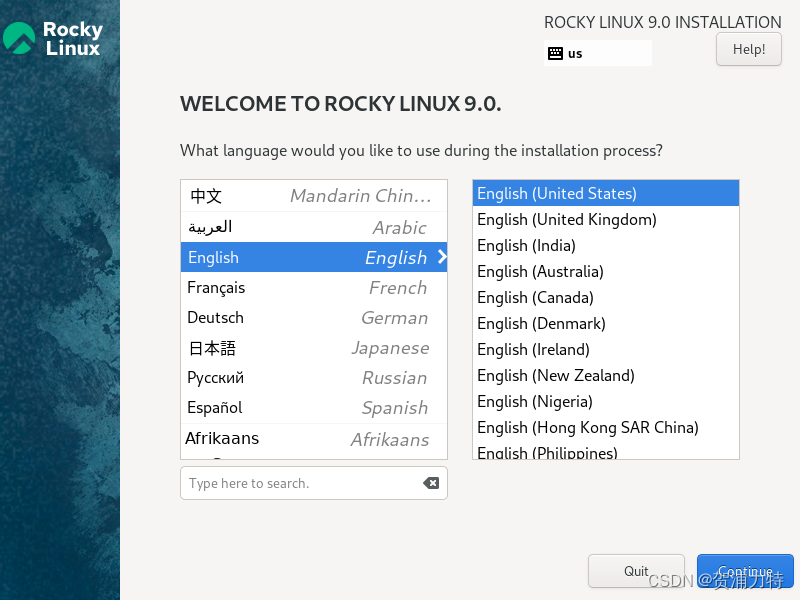Select the Arabic language row
Screen dimensions: 800x600
click(314, 227)
